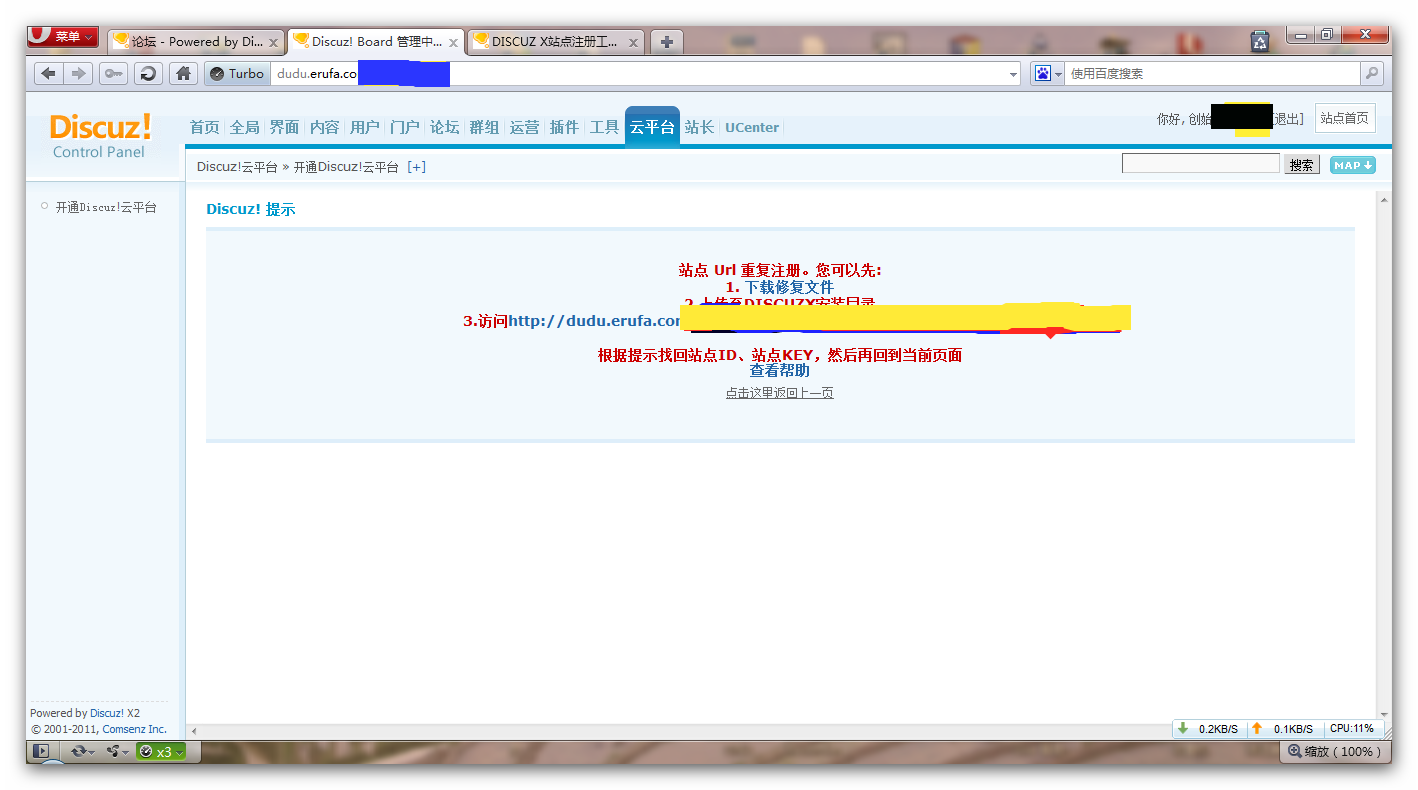The image size is (1418, 790).
Task: Open the Opera Unite icon menu
Action: pyautogui.click(x=118, y=751)
